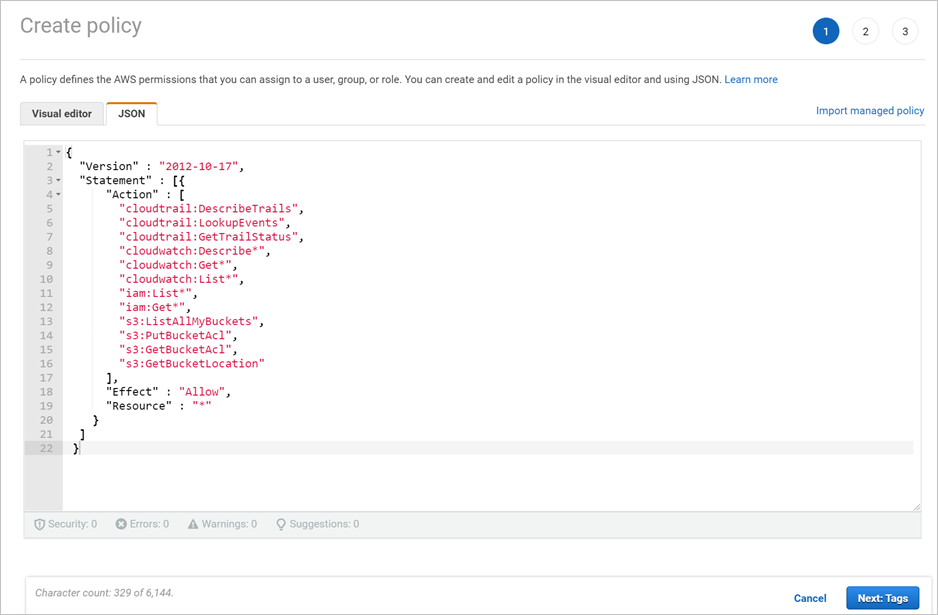938x615 pixels.
Task: Select the JSON tab
Action: (131, 113)
